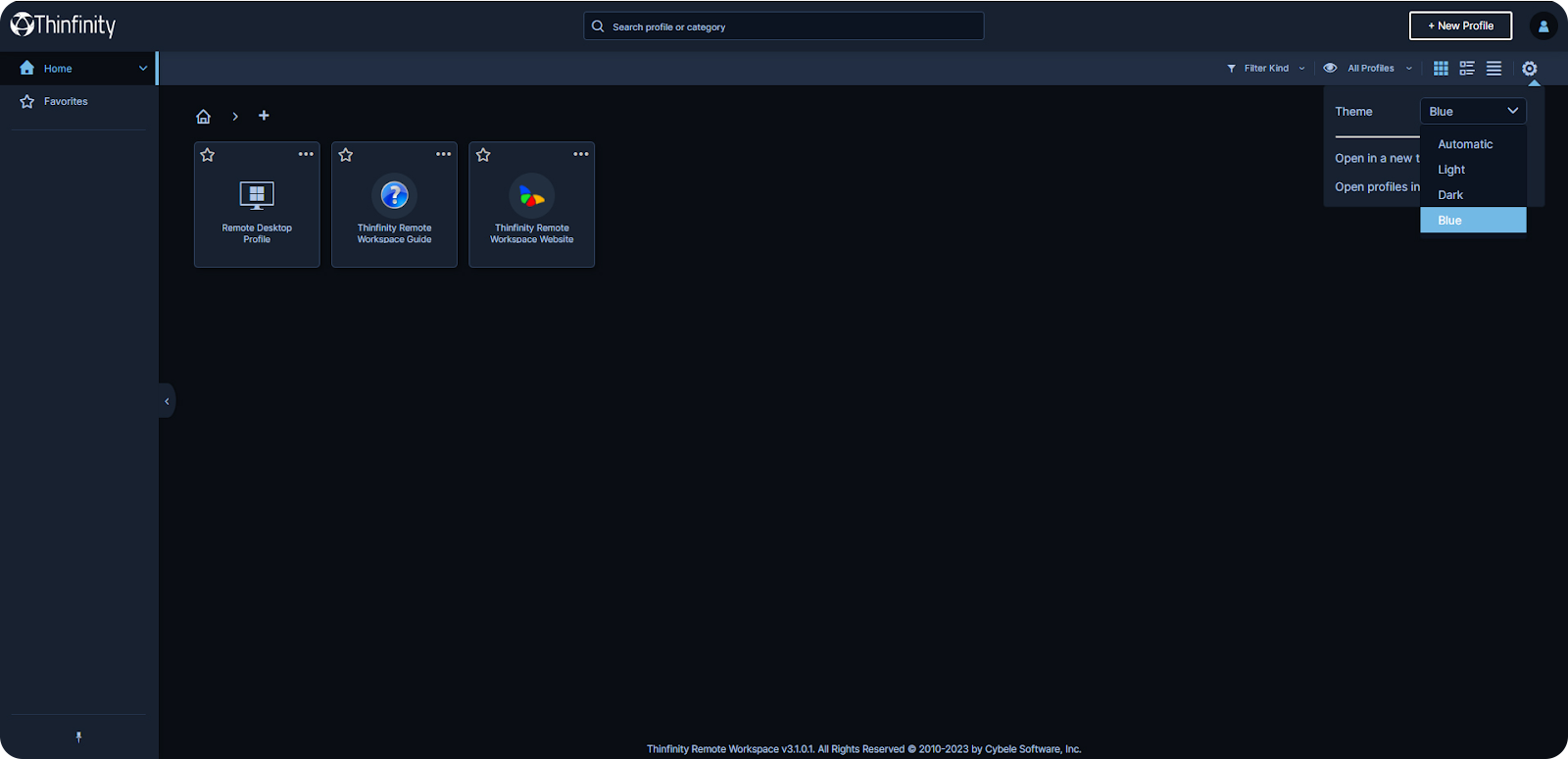The height and width of the screenshot is (759, 1568).
Task: Open the Workspace Guide question mark icon
Action: pos(395,195)
